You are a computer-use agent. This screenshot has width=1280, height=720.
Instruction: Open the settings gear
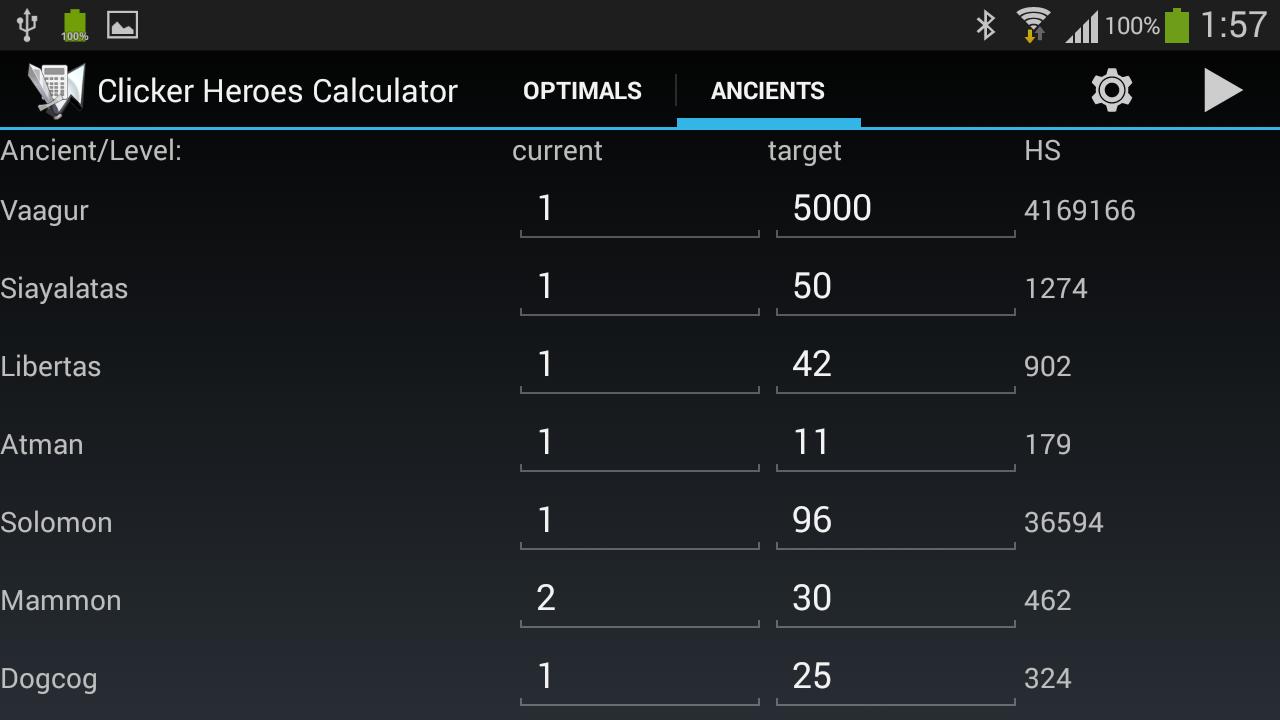pyautogui.click(x=1112, y=89)
